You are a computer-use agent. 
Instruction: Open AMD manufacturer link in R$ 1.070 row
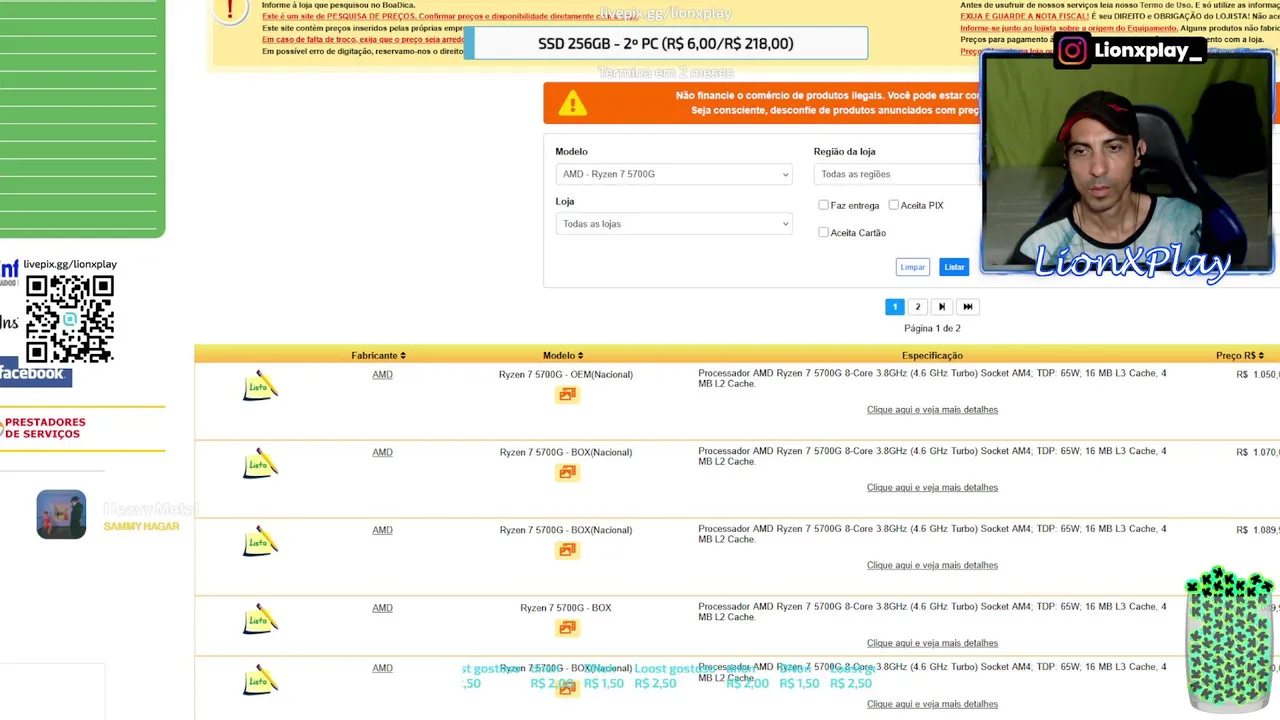pos(382,452)
